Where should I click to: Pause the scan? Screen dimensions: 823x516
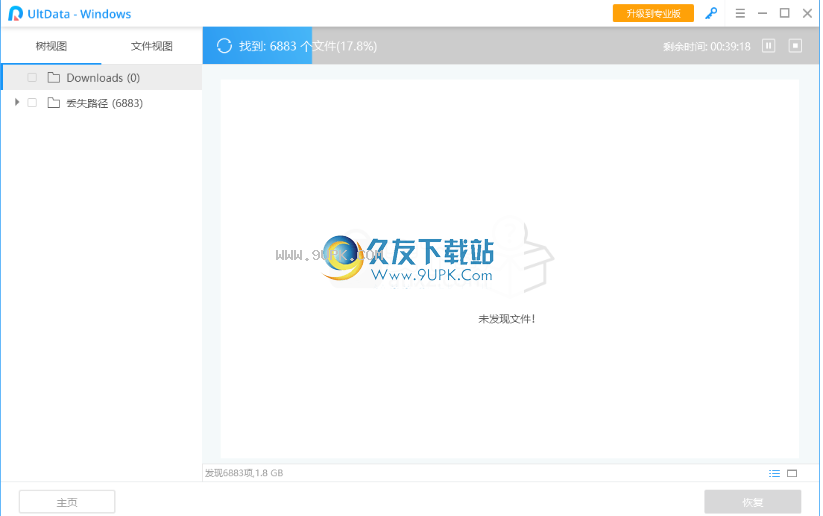pyautogui.click(x=768, y=46)
